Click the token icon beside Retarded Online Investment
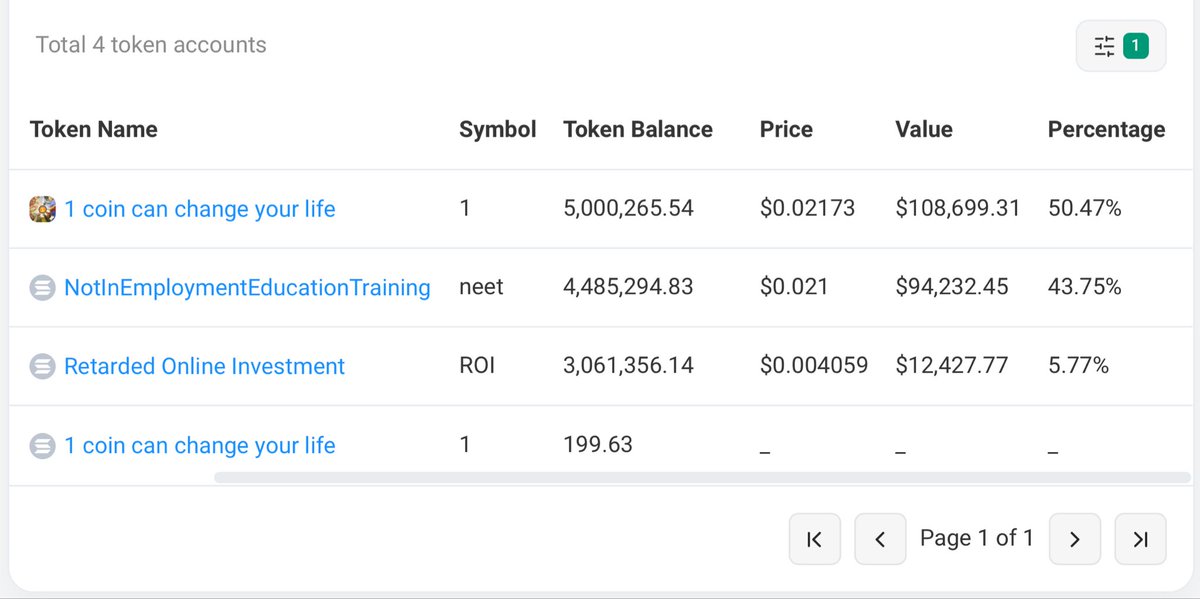1200x599 pixels. (42, 367)
